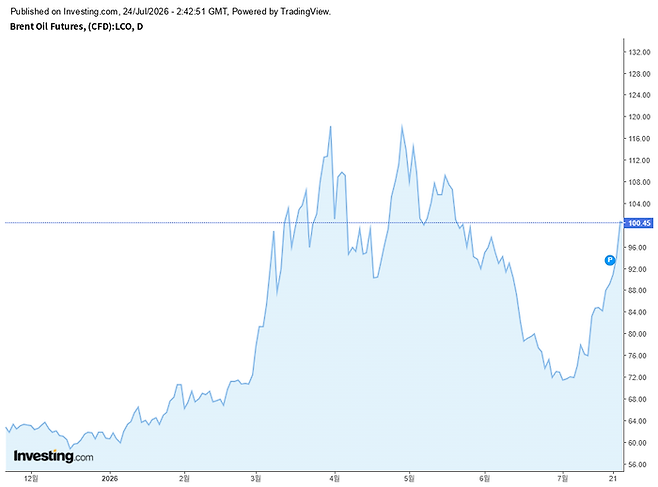Click the 7월 date label on time axis
Image resolution: width=658 pixels, height=487 pixels.
563,478
